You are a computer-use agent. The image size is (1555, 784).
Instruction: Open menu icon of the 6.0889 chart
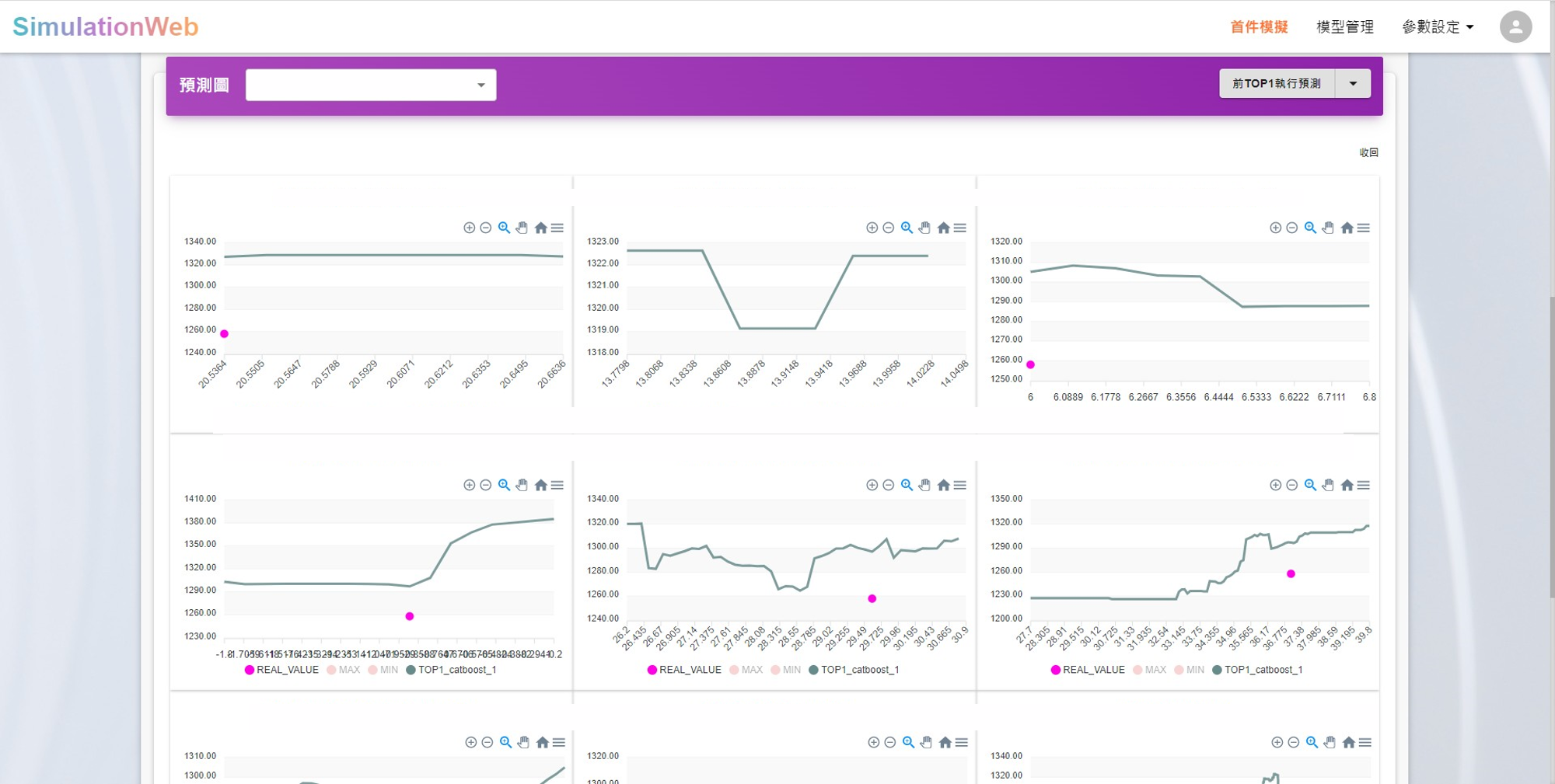click(1364, 228)
